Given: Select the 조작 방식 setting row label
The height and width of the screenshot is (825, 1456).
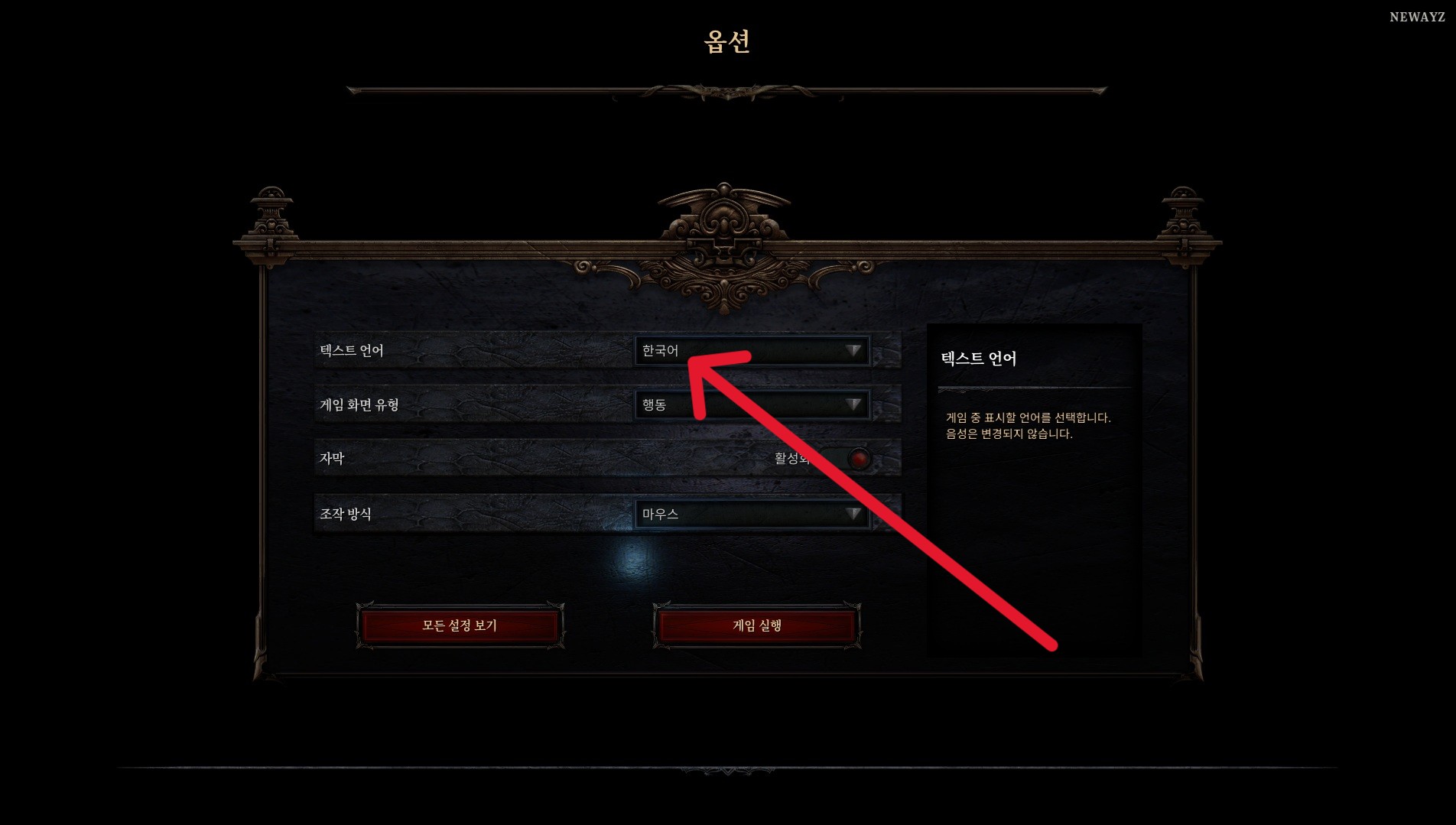Looking at the screenshot, I should 345,514.
